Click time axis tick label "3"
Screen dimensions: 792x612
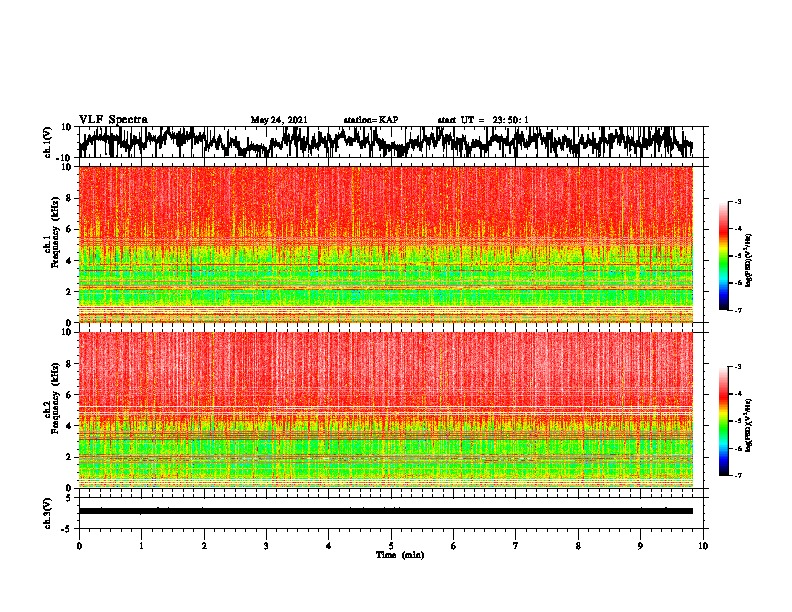pos(266,546)
